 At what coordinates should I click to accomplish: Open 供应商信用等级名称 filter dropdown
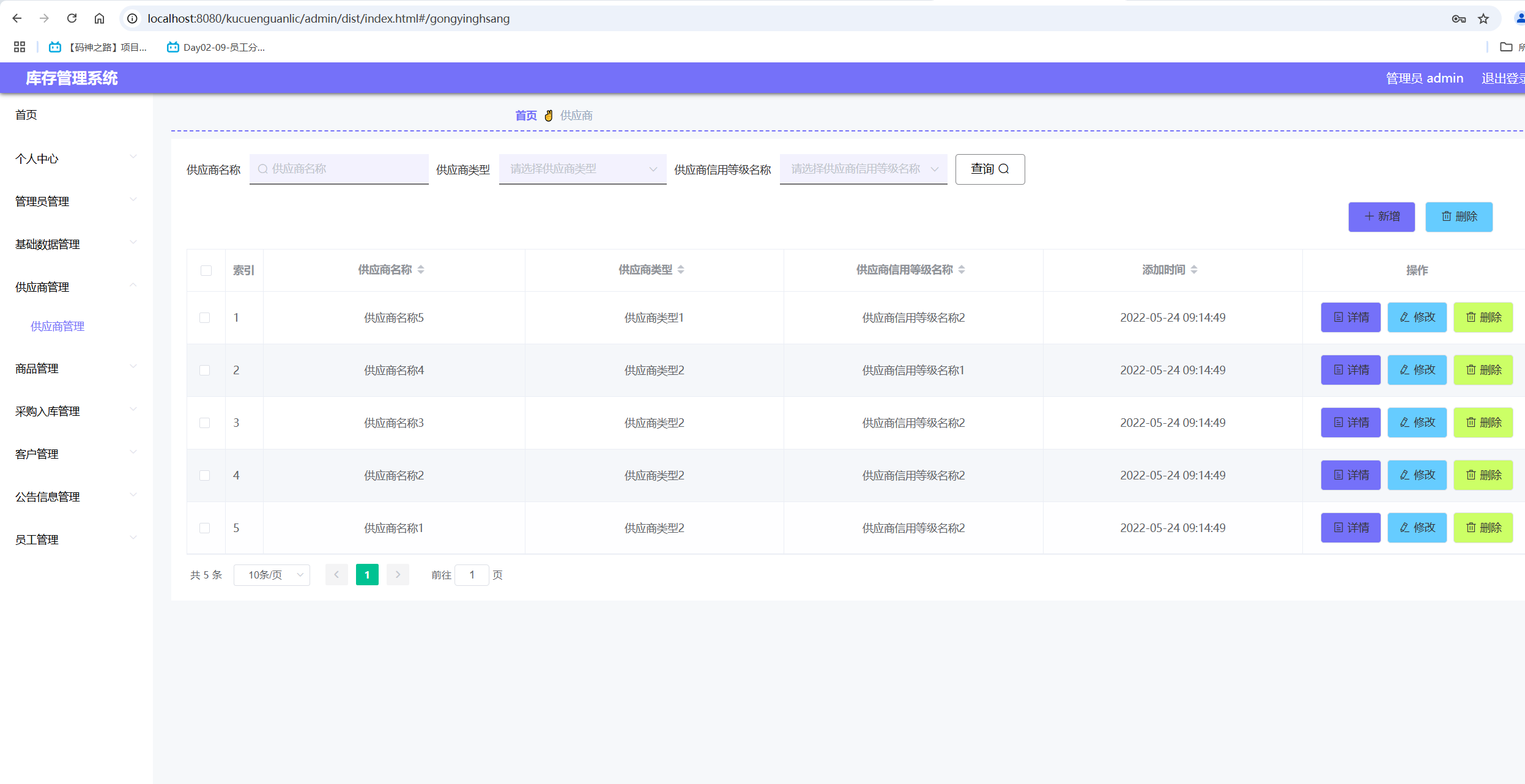click(863, 169)
